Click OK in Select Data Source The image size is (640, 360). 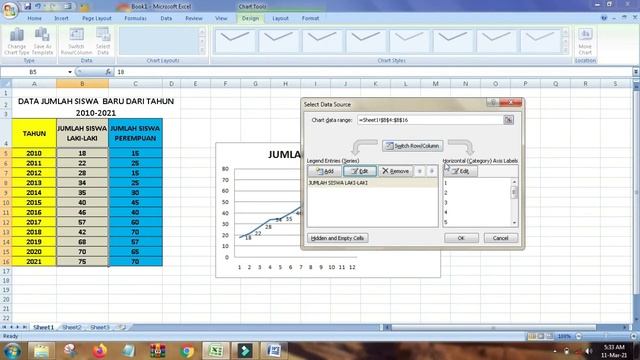pyautogui.click(x=461, y=238)
